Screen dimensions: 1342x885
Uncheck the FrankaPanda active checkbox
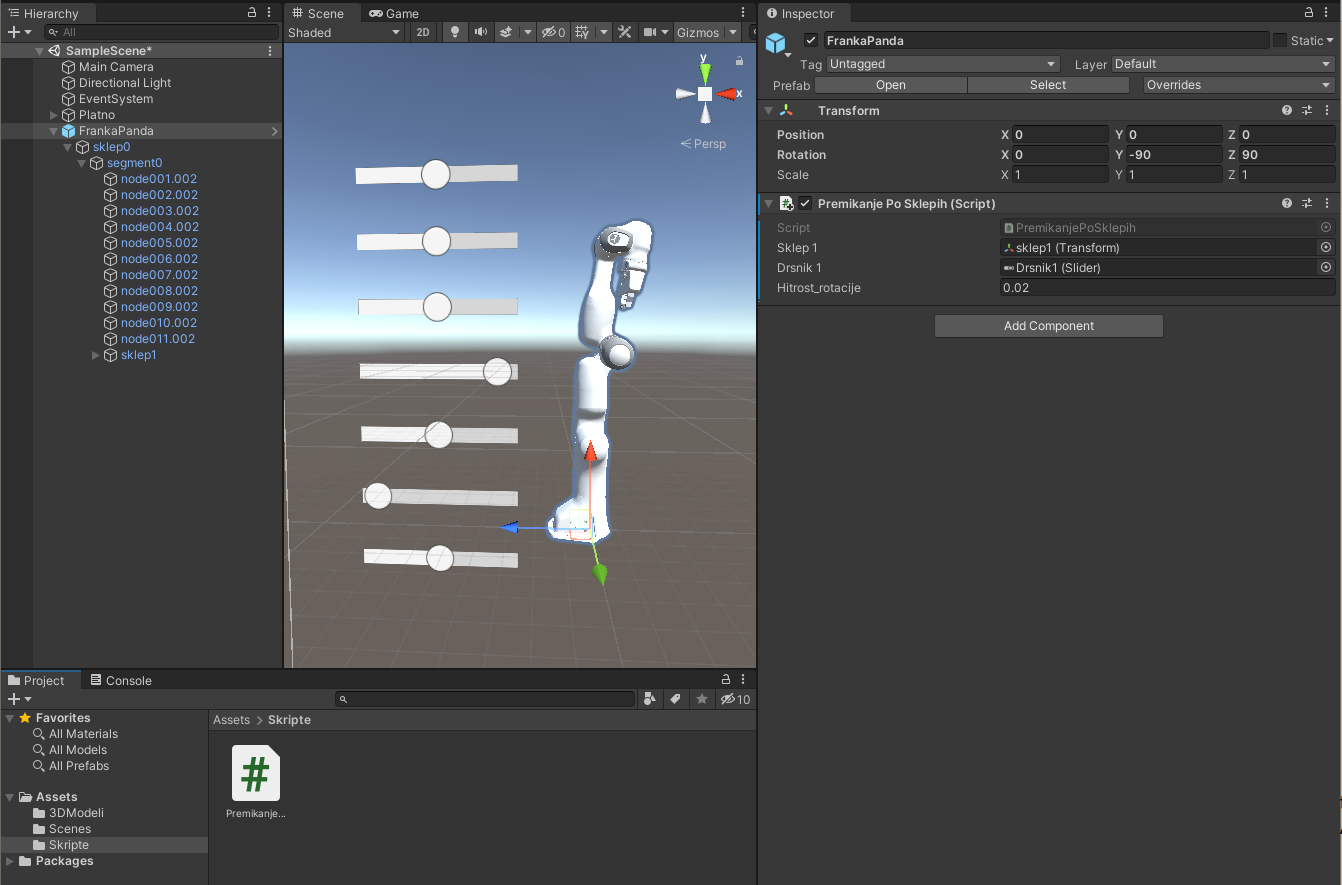(811, 41)
